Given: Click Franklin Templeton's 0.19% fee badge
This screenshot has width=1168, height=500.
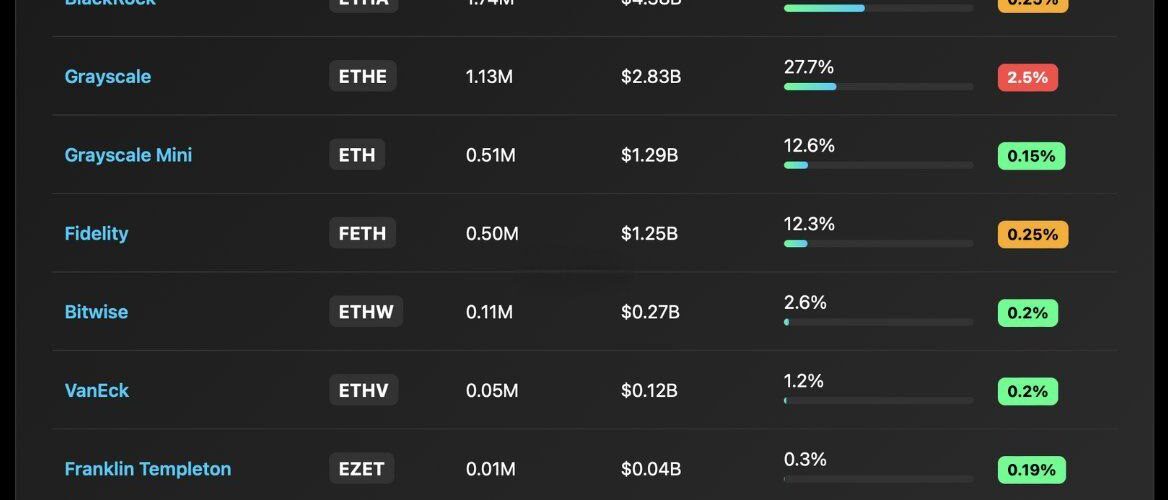Looking at the screenshot, I should point(1031,470).
